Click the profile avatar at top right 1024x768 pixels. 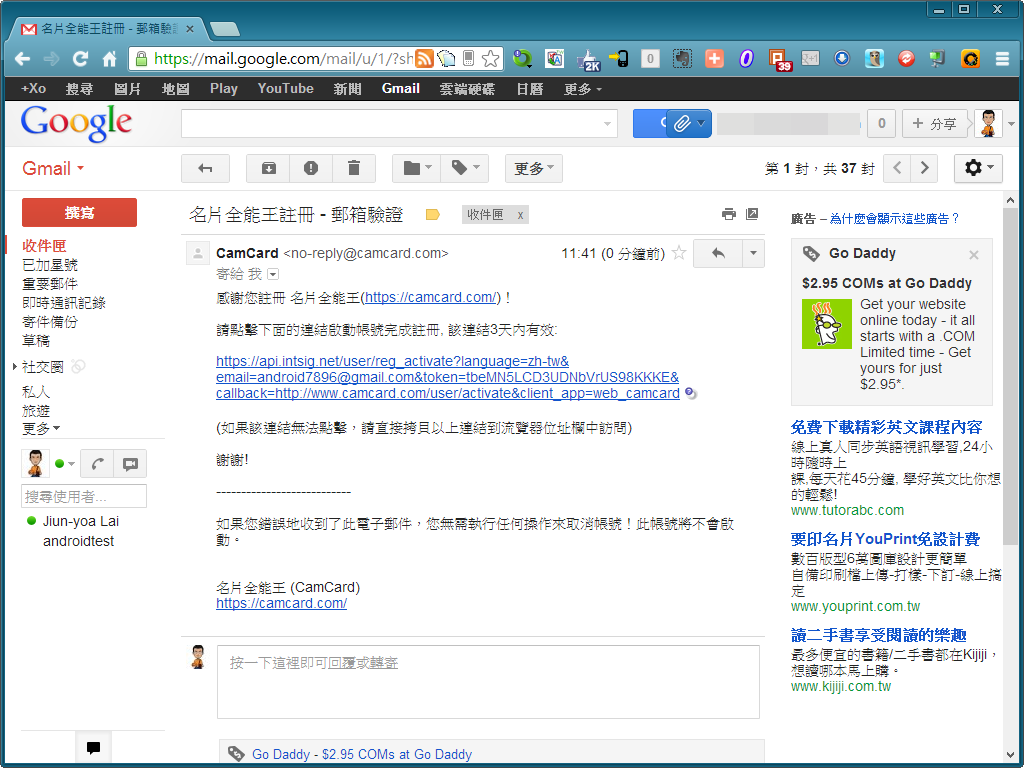point(988,123)
